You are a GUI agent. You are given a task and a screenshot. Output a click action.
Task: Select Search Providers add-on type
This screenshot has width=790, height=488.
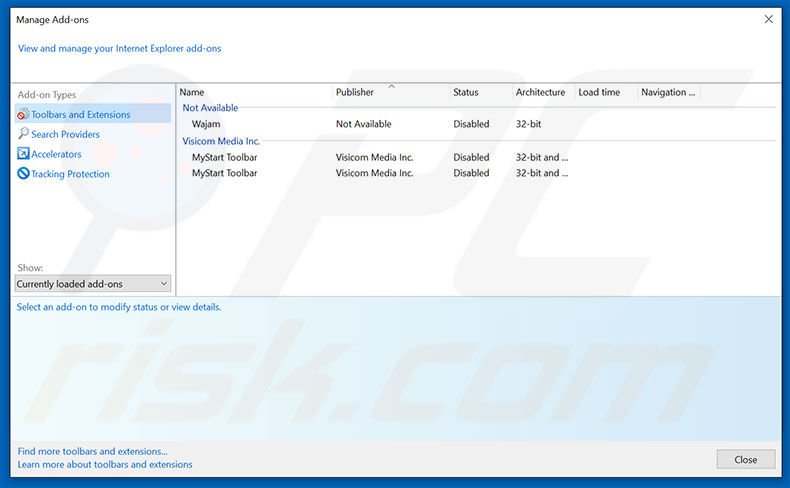pos(65,134)
